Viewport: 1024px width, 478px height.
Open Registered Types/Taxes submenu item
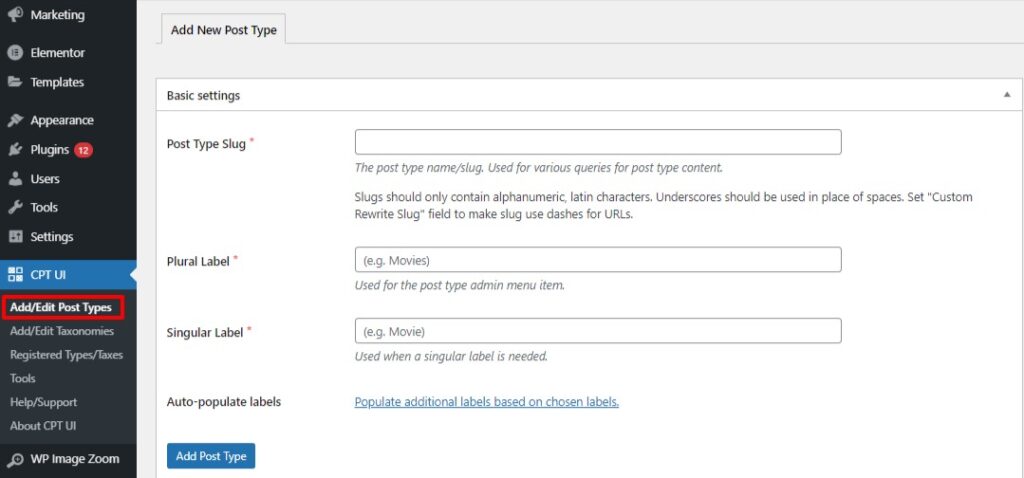pyautogui.click(x=66, y=355)
